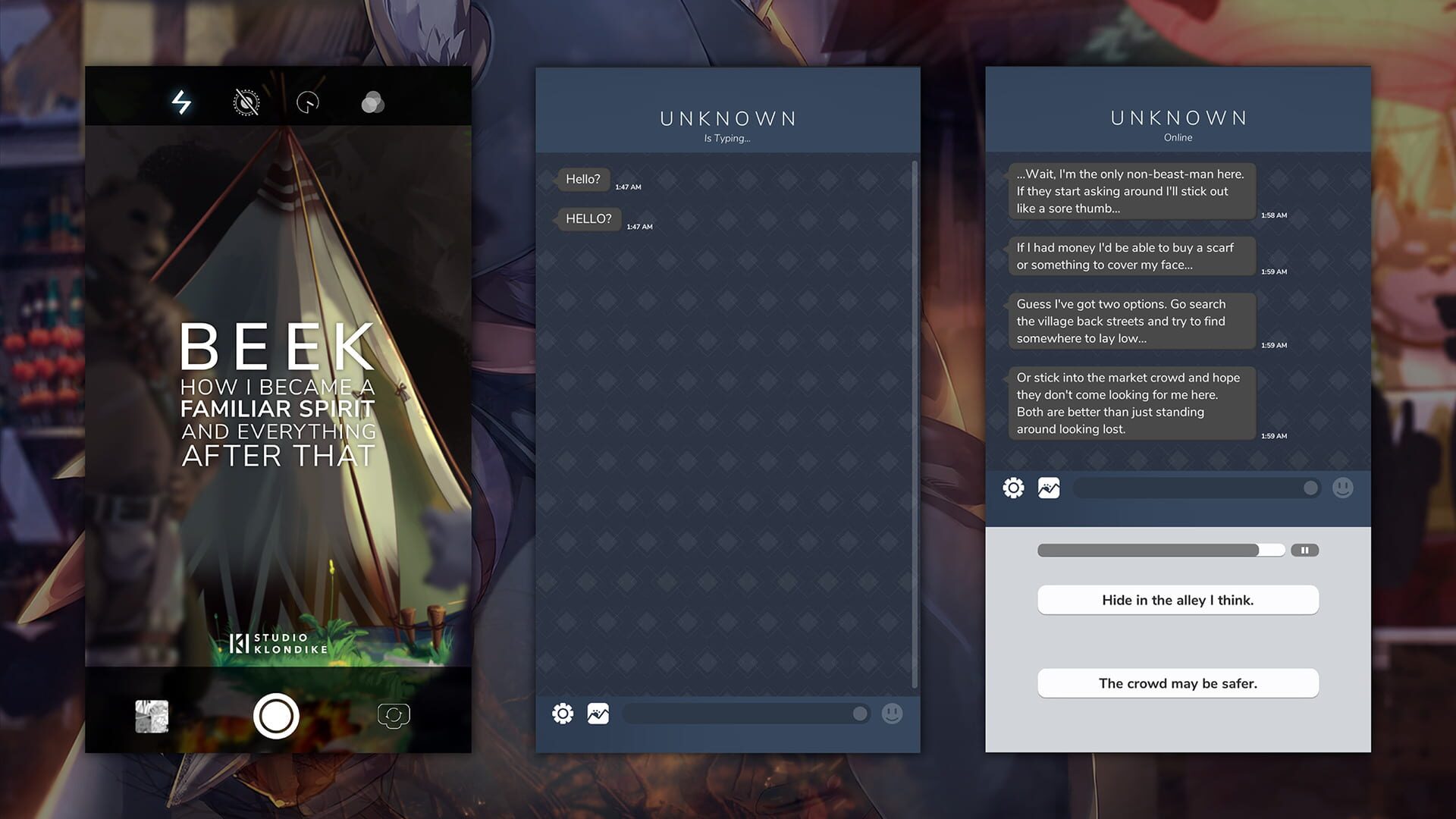
Task: Pause the playing audio message
Action: [x=1305, y=550]
